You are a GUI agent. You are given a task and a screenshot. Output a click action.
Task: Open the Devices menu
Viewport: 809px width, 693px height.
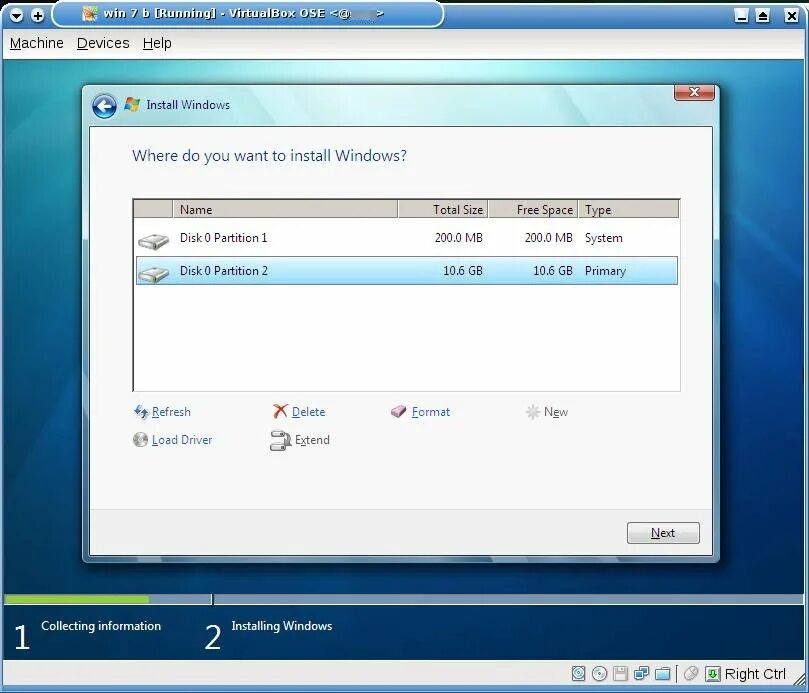click(x=103, y=43)
